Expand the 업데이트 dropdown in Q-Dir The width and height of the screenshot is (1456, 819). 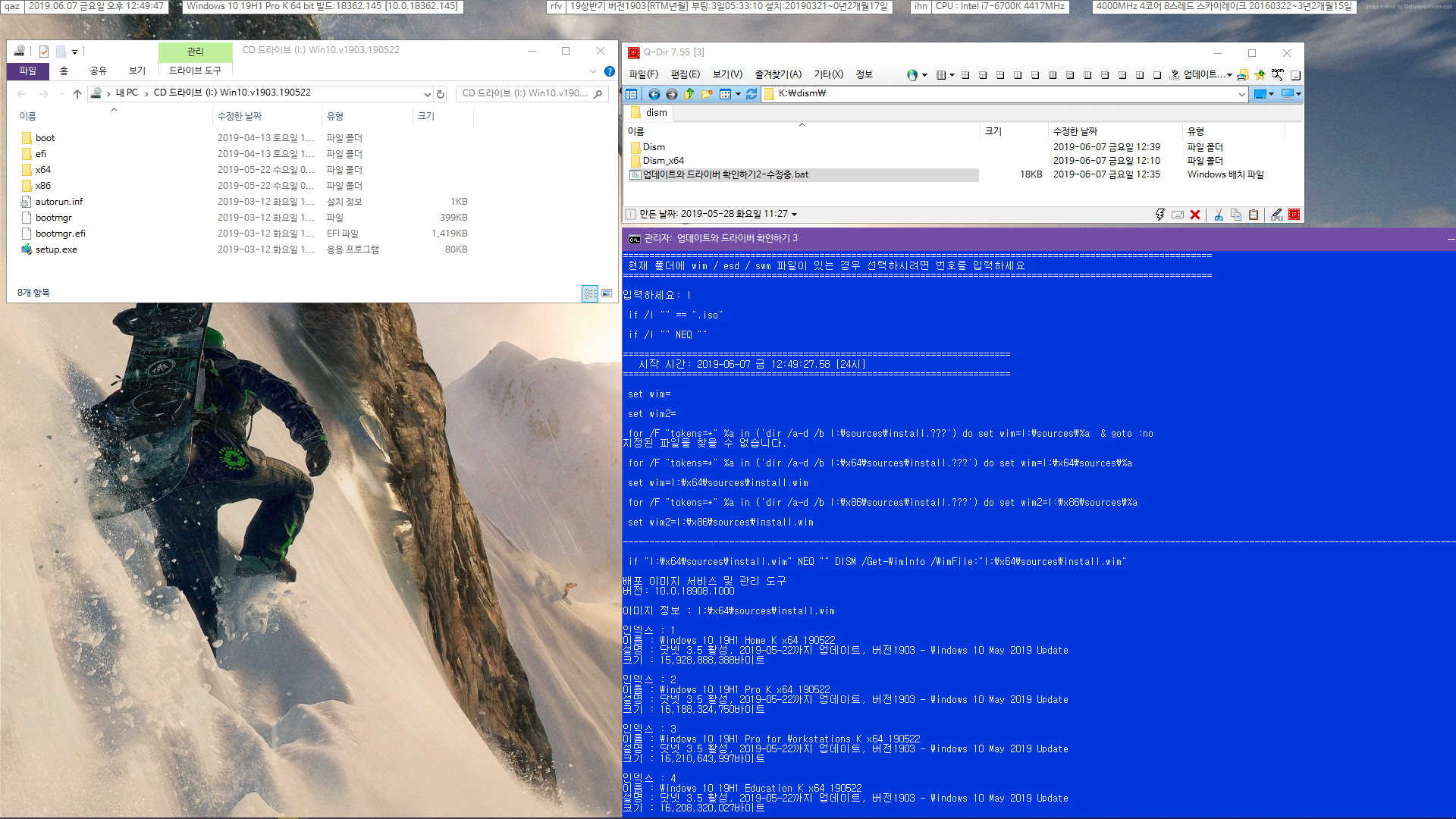click(1229, 75)
